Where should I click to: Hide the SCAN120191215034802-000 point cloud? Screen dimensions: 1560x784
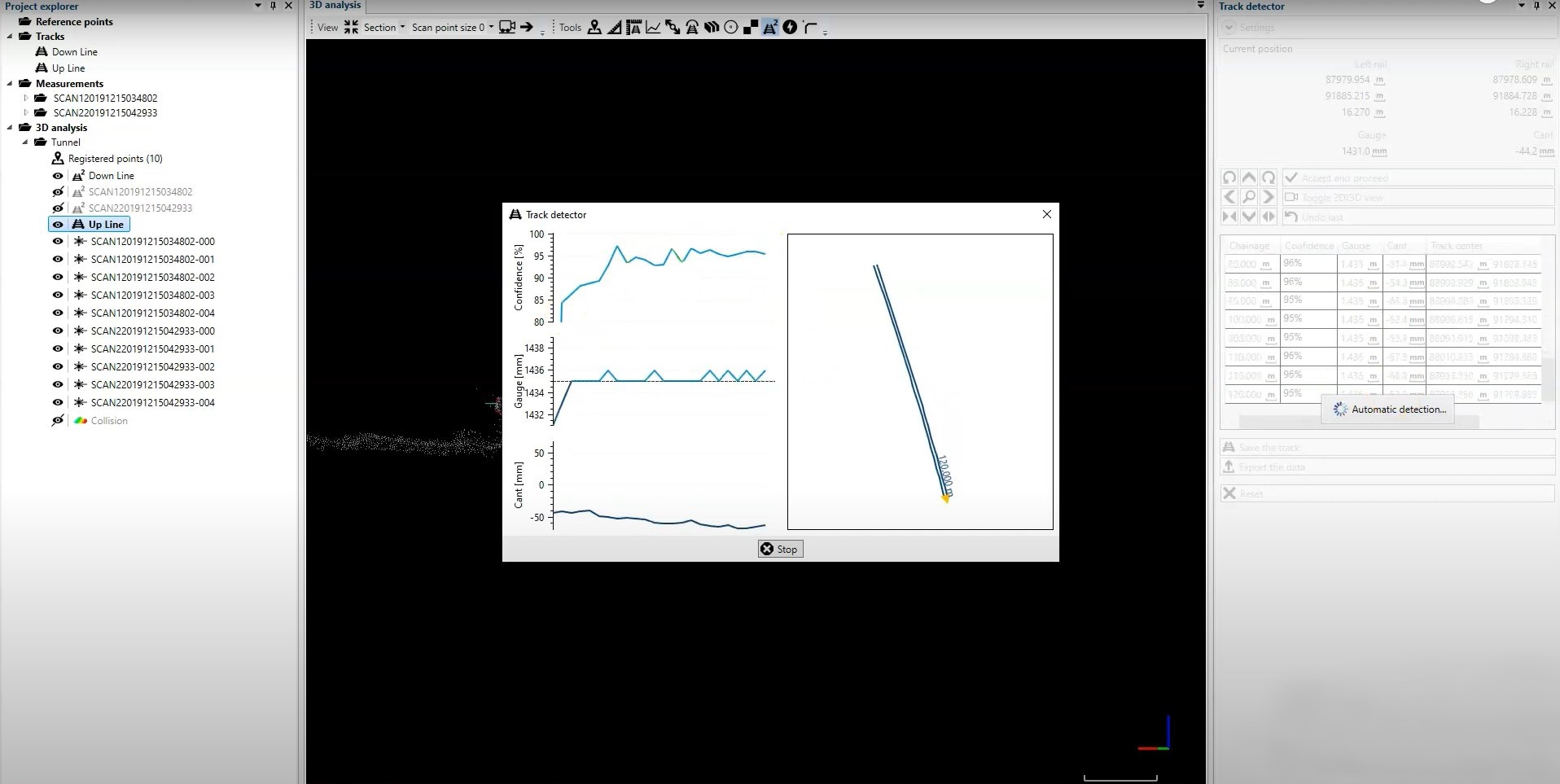(x=58, y=242)
